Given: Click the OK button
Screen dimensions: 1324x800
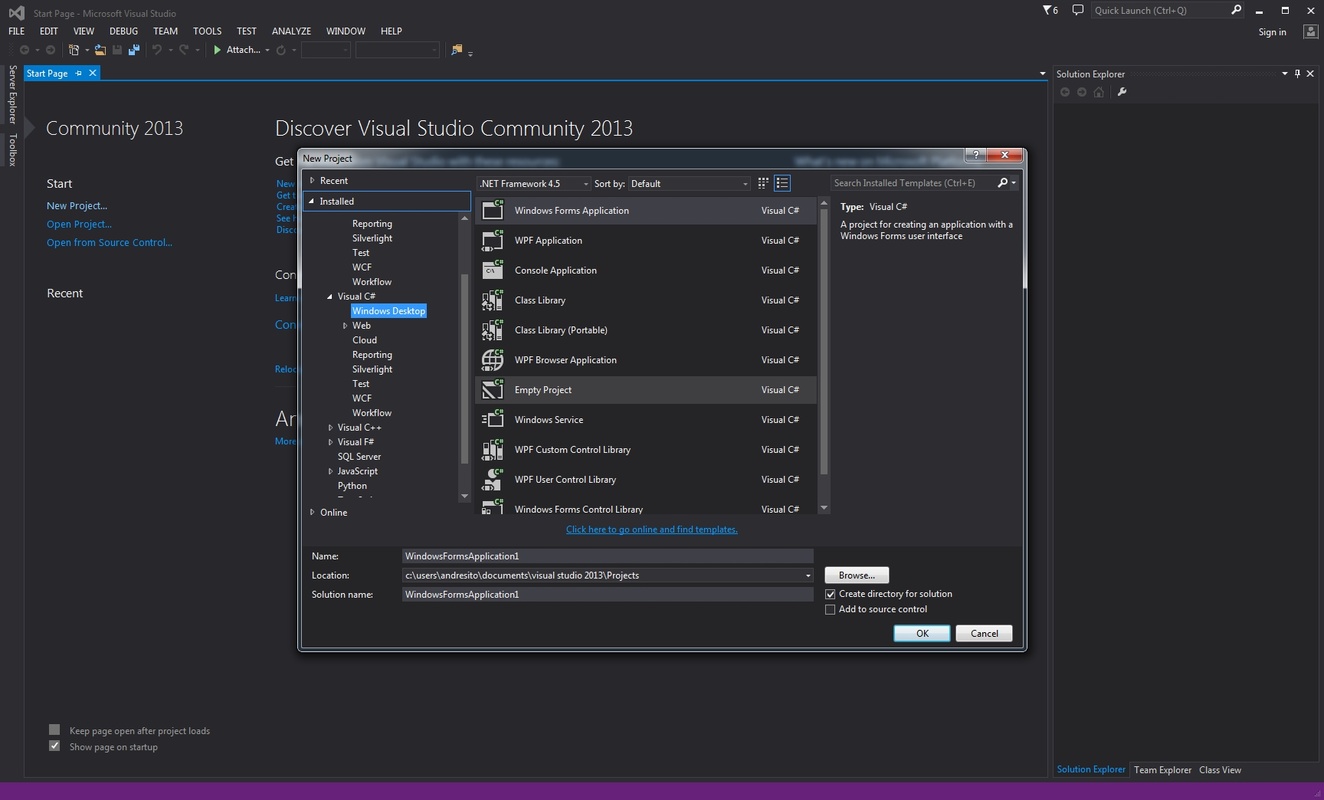Looking at the screenshot, I should pos(922,634).
